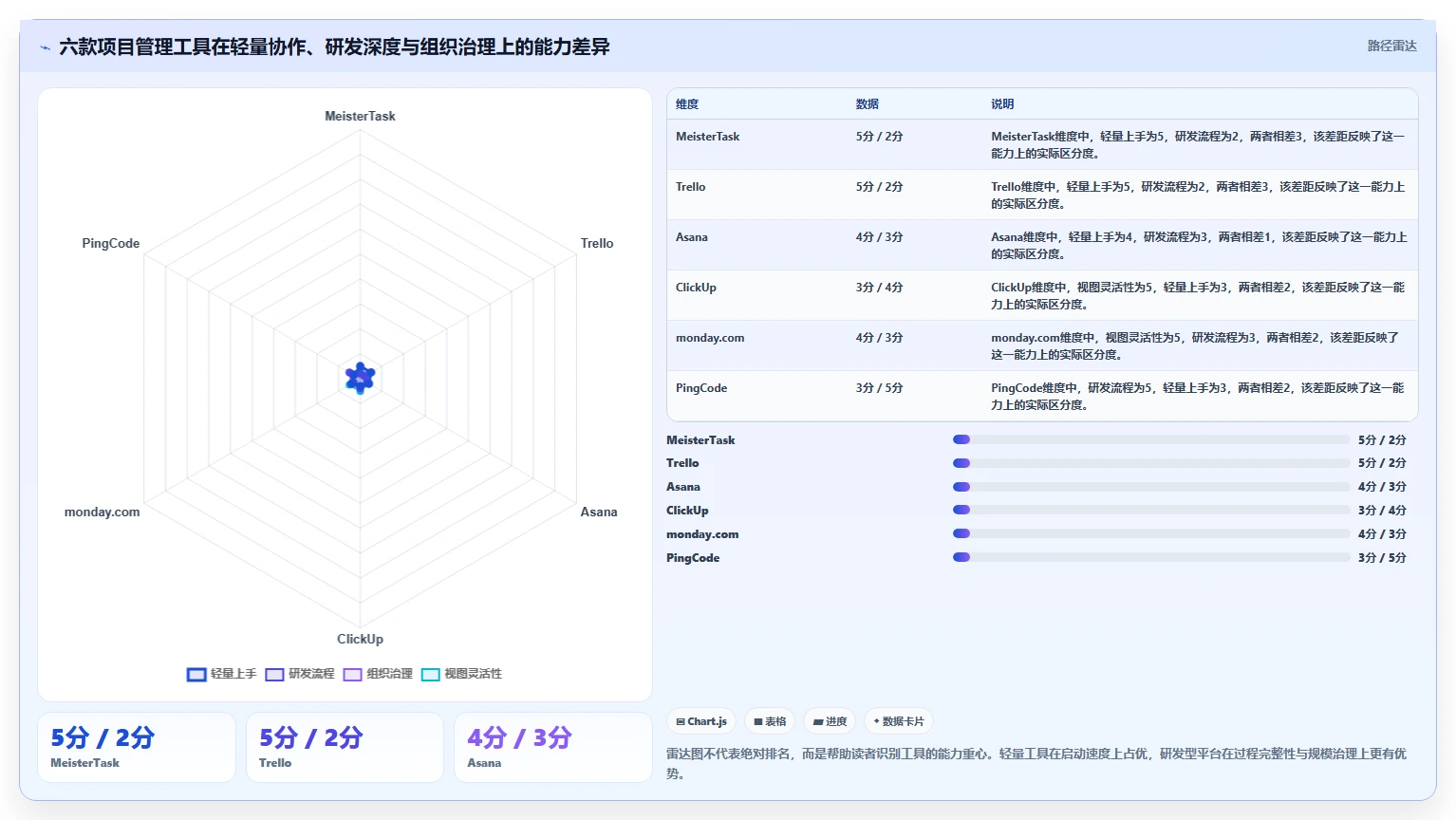This screenshot has width=1456, height=820.
Task: Click the 进度 chip
Action: point(830,721)
